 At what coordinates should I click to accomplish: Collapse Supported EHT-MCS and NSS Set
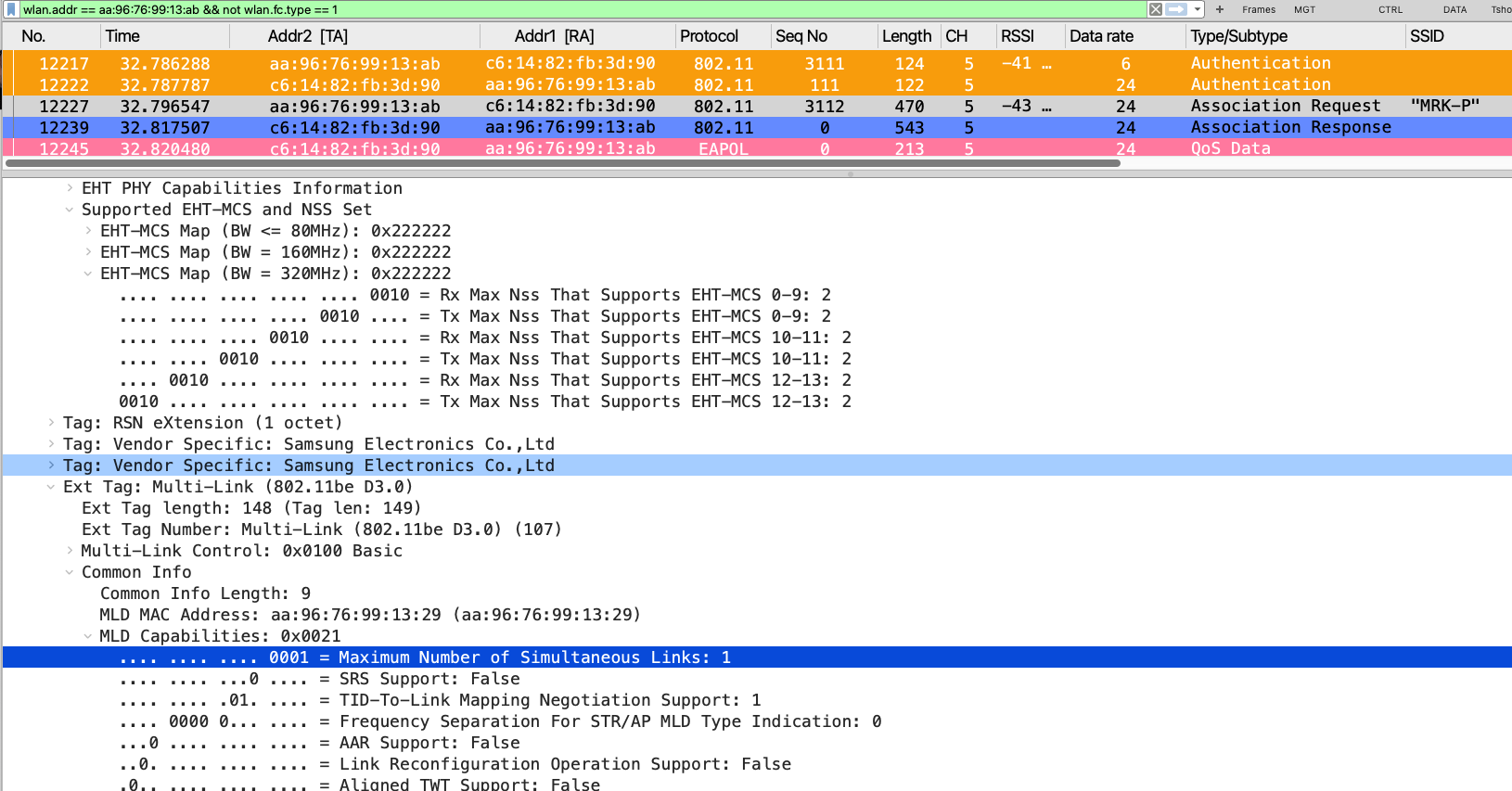click(x=70, y=210)
